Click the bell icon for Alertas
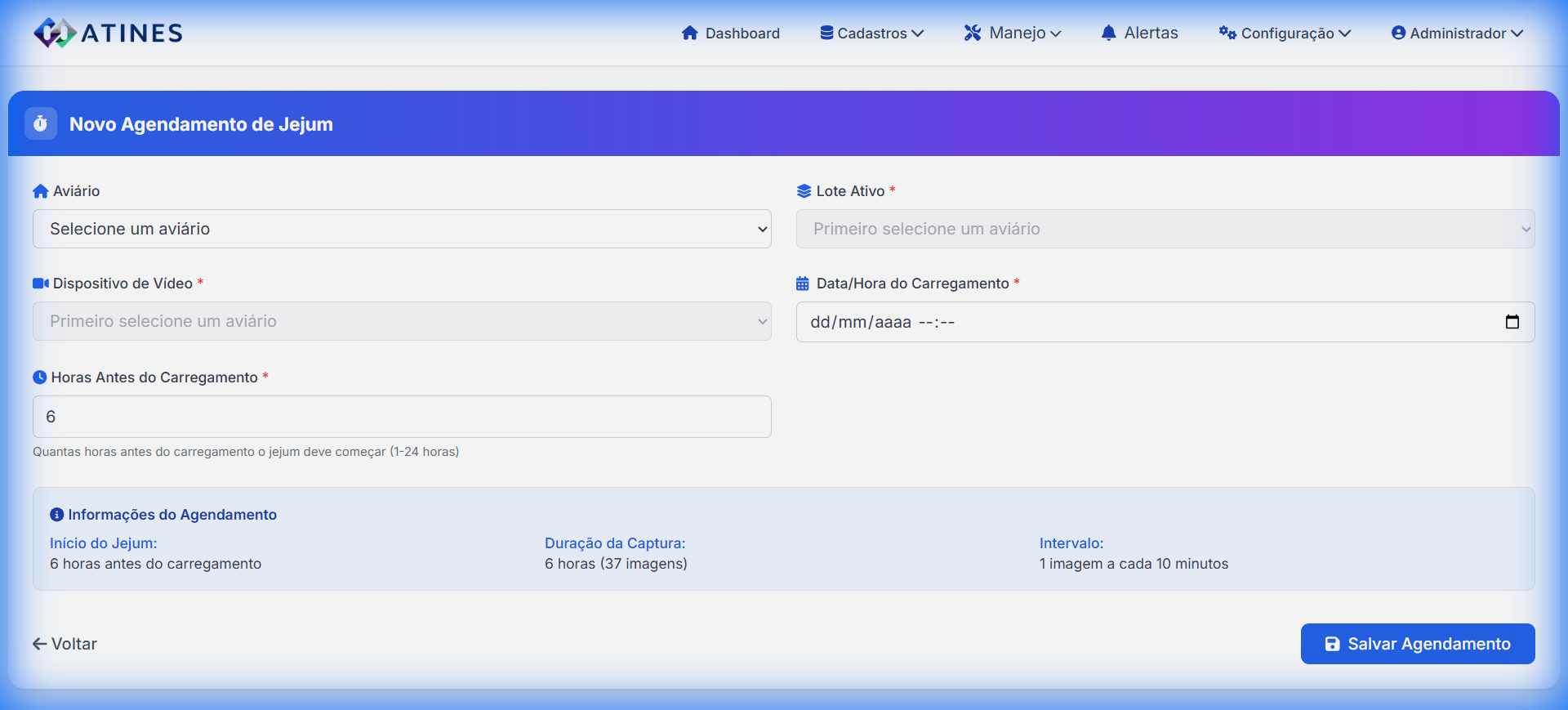1568x710 pixels. 1108,33
